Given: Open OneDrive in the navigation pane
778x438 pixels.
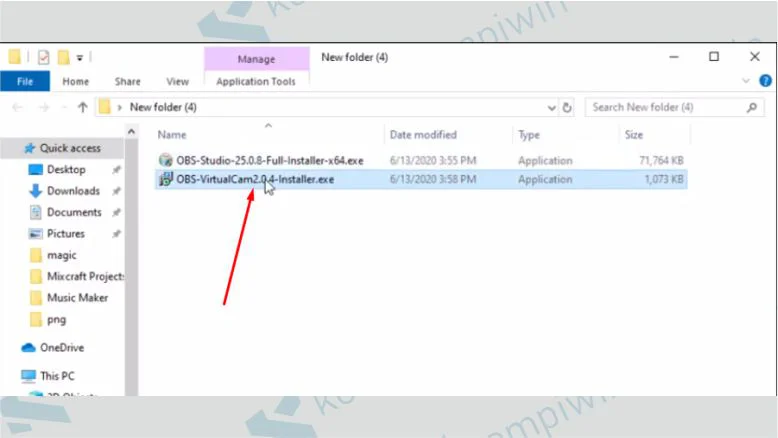Looking at the screenshot, I should 61,348.
